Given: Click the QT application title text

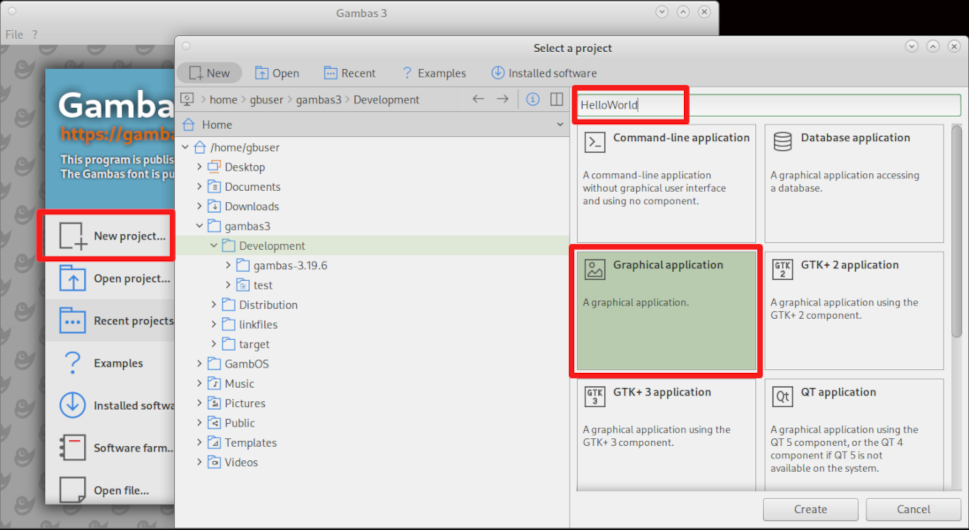Looking at the screenshot, I should [838, 392].
